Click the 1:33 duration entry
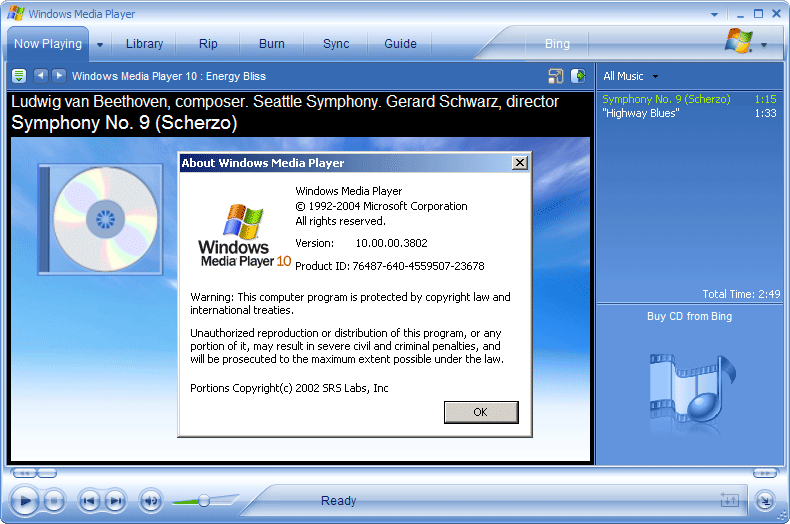 [765, 113]
